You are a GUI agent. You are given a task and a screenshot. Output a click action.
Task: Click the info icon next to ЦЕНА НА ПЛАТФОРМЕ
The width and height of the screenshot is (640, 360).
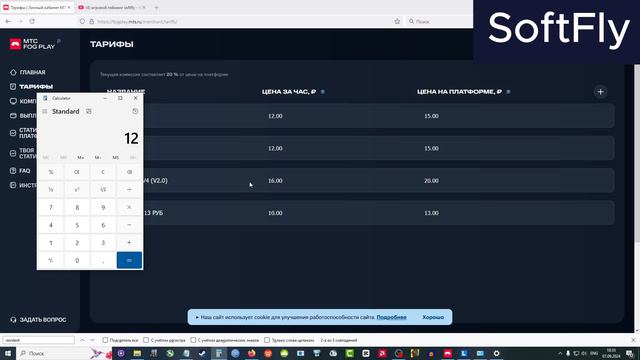click(509, 92)
